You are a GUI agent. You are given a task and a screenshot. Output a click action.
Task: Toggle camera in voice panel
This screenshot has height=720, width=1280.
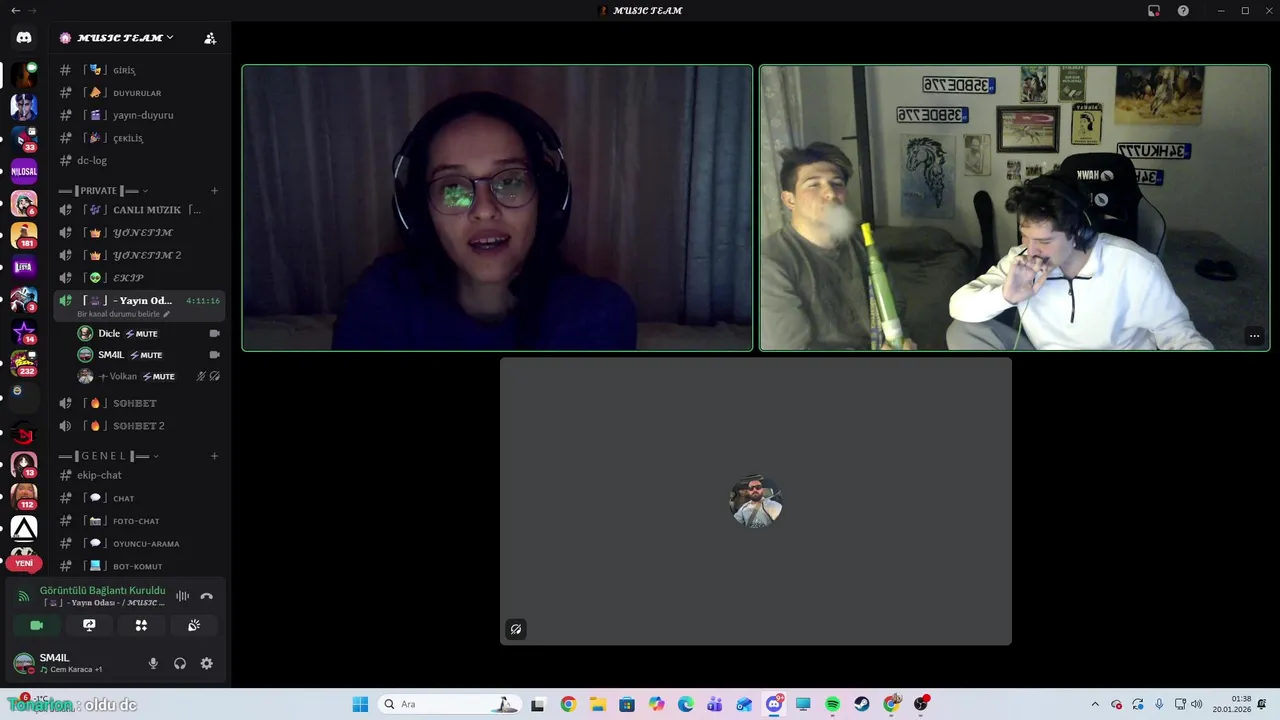(x=37, y=625)
